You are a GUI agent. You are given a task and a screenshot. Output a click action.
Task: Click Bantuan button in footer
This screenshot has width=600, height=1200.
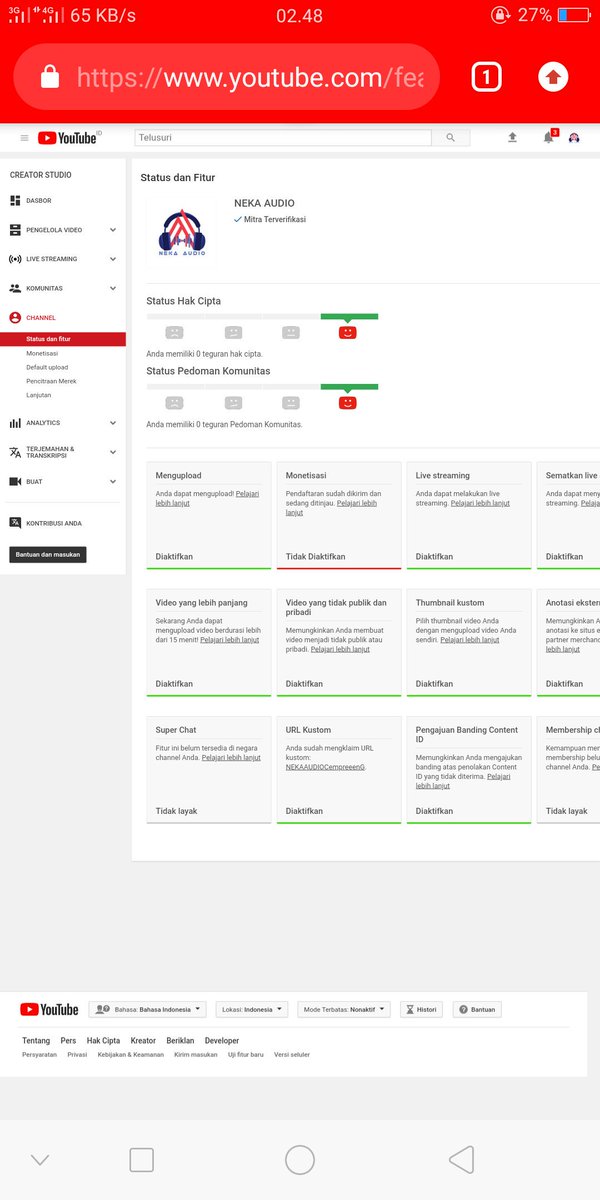tap(477, 1010)
